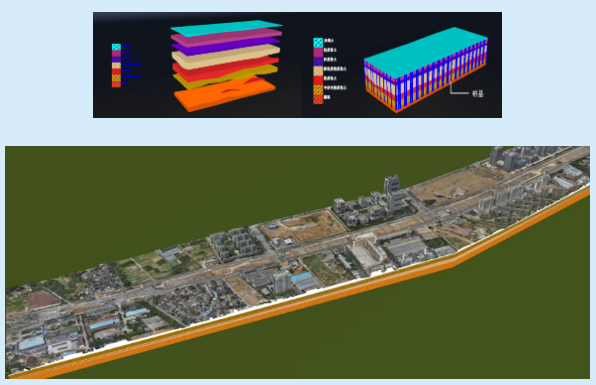Click the 桩基 callout label
596x385 pixels.
477,93
